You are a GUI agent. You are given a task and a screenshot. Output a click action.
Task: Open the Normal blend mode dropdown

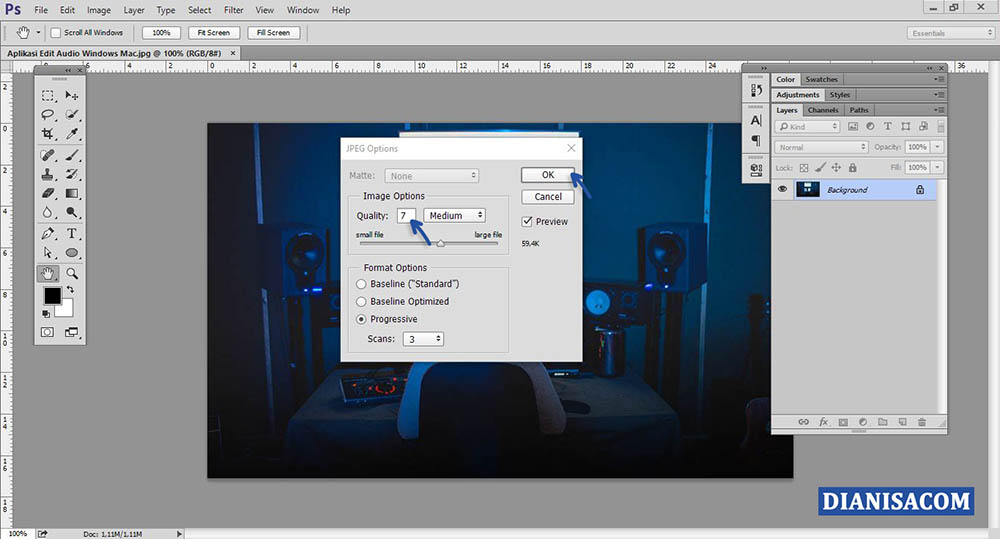(821, 147)
